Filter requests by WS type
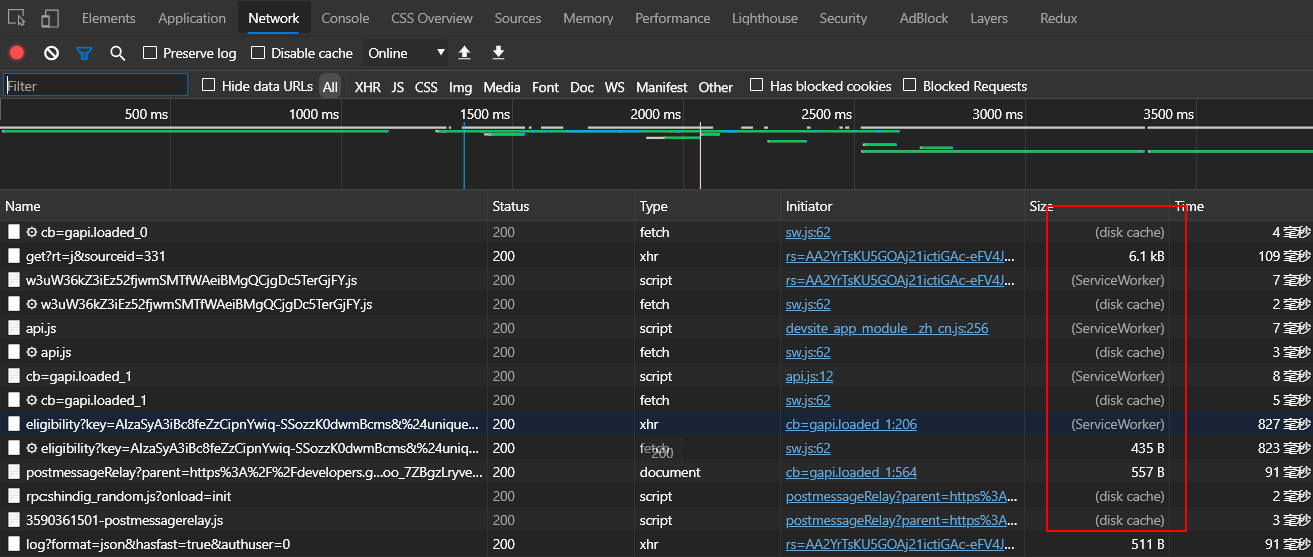 (615, 87)
